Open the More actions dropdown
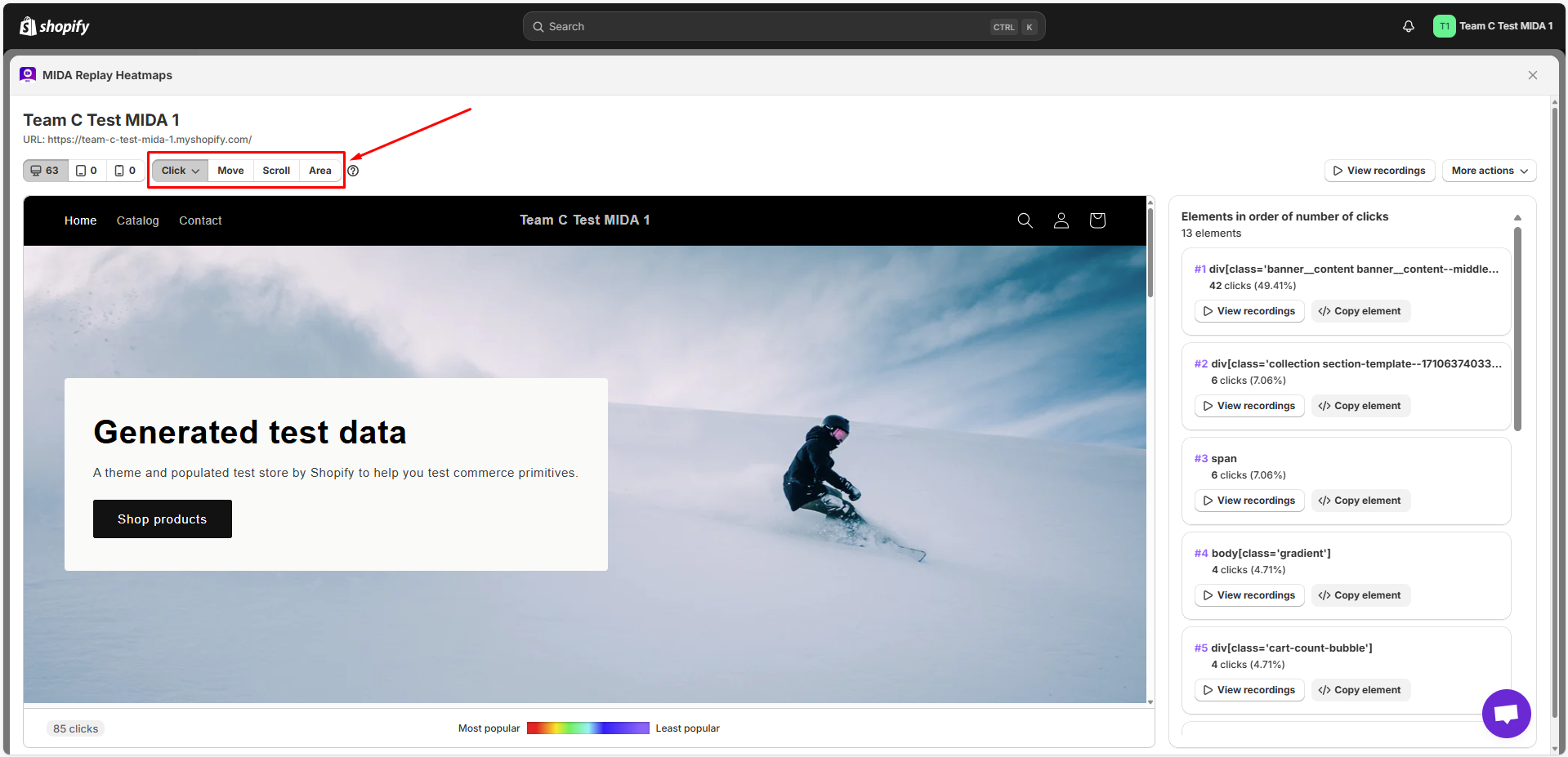 click(x=1489, y=171)
